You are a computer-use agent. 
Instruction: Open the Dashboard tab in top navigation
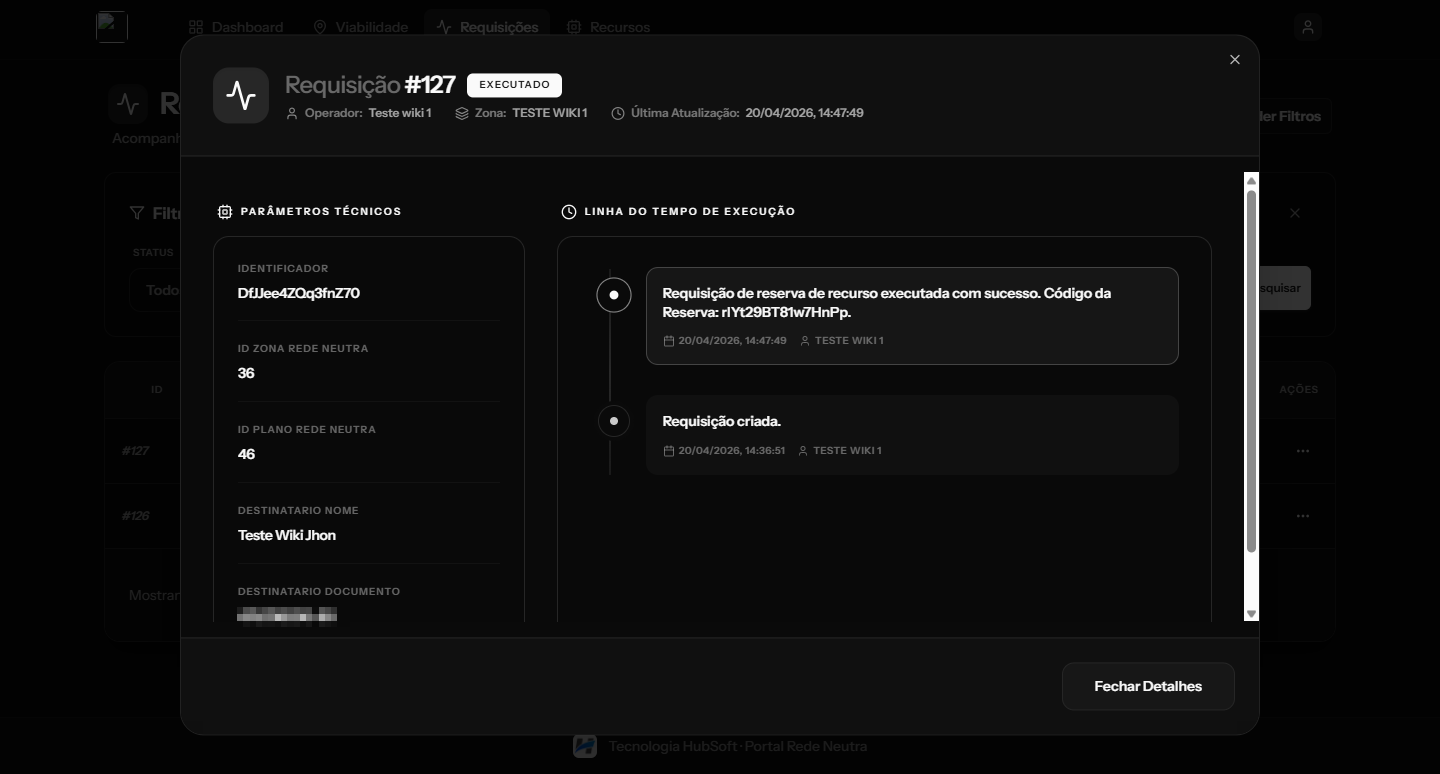click(x=236, y=27)
